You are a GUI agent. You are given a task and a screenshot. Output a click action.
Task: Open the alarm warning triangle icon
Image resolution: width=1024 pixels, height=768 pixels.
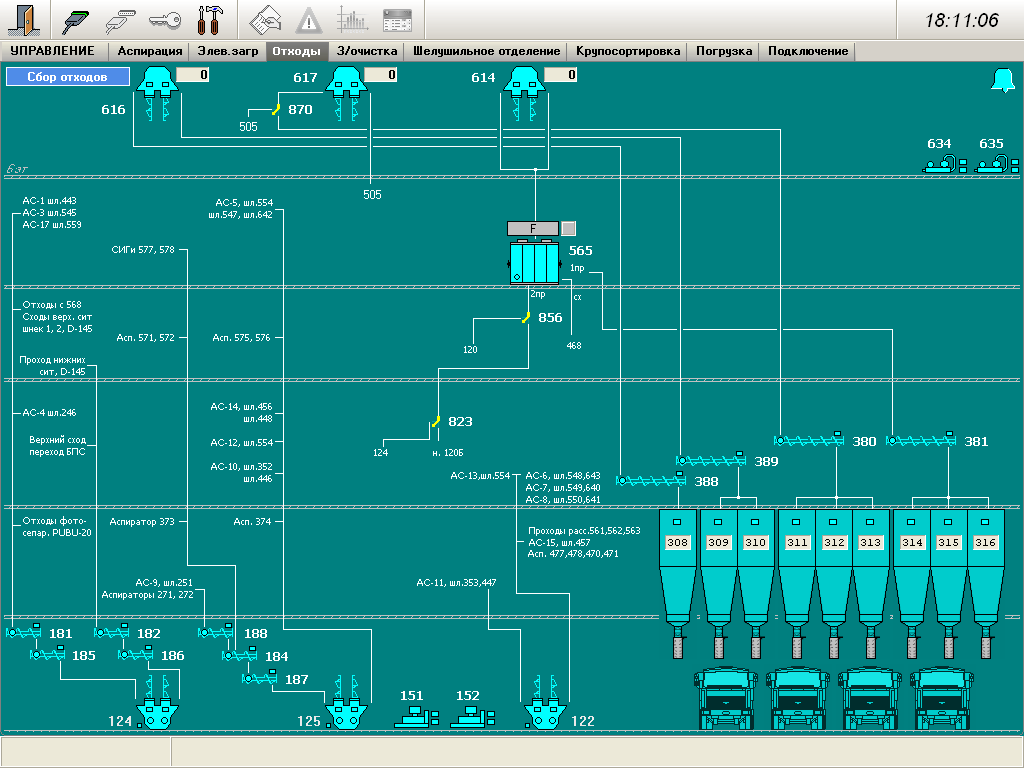tap(309, 20)
